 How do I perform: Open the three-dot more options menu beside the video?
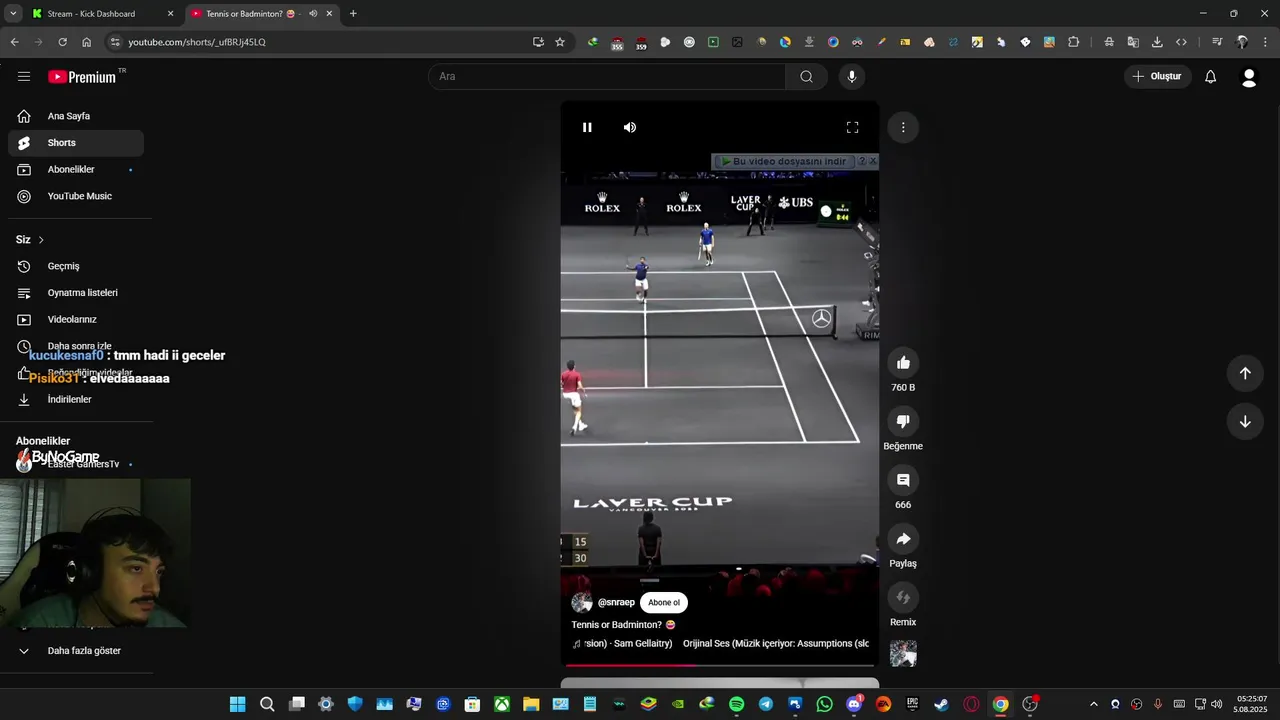[x=903, y=127]
